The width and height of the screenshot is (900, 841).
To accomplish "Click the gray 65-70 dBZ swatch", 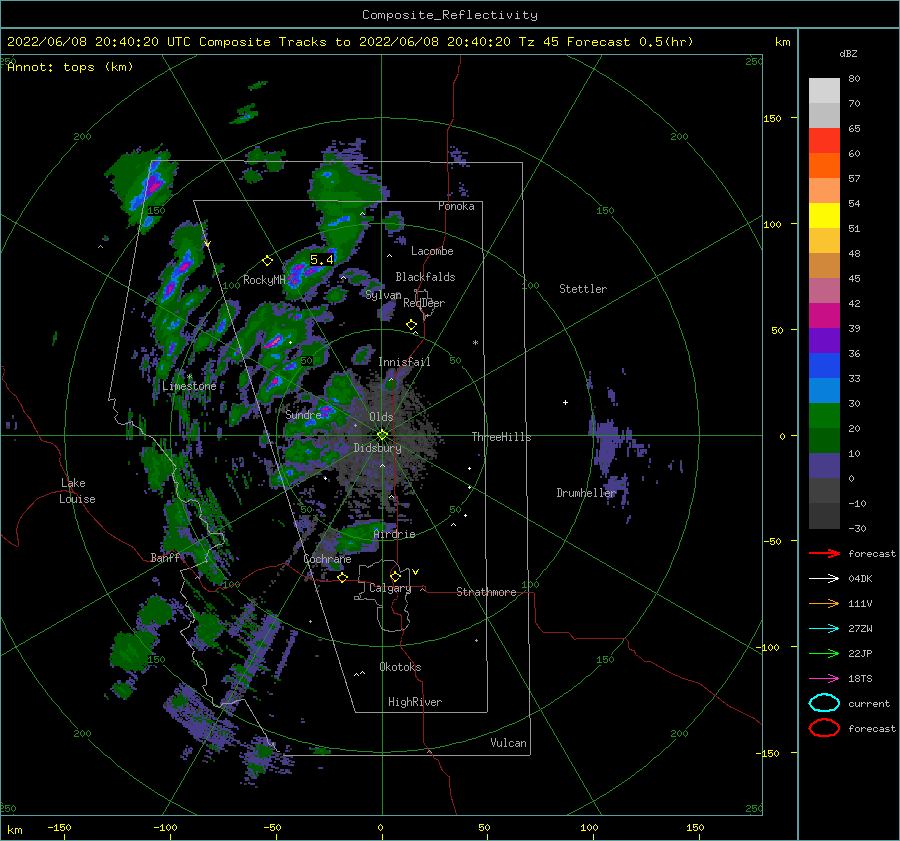I will [824, 115].
